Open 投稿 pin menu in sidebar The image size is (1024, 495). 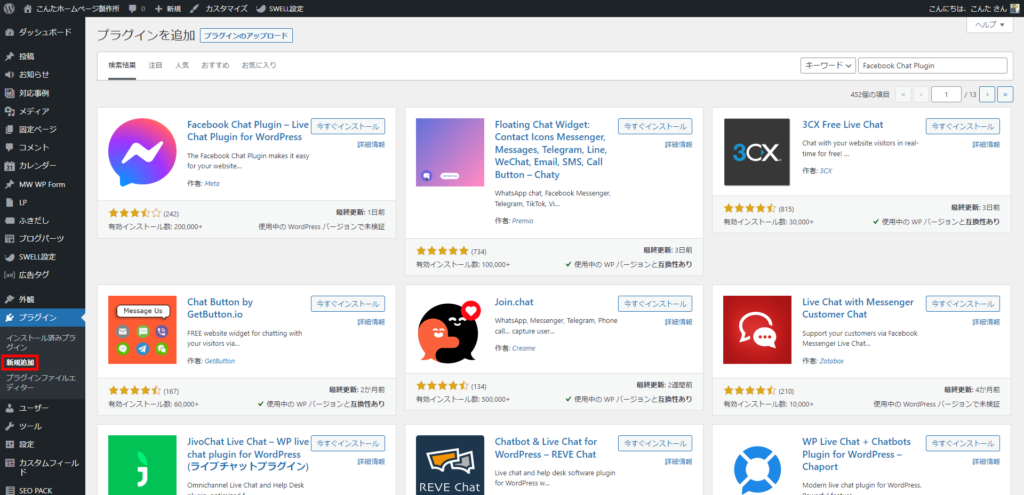tap(42, 57)
